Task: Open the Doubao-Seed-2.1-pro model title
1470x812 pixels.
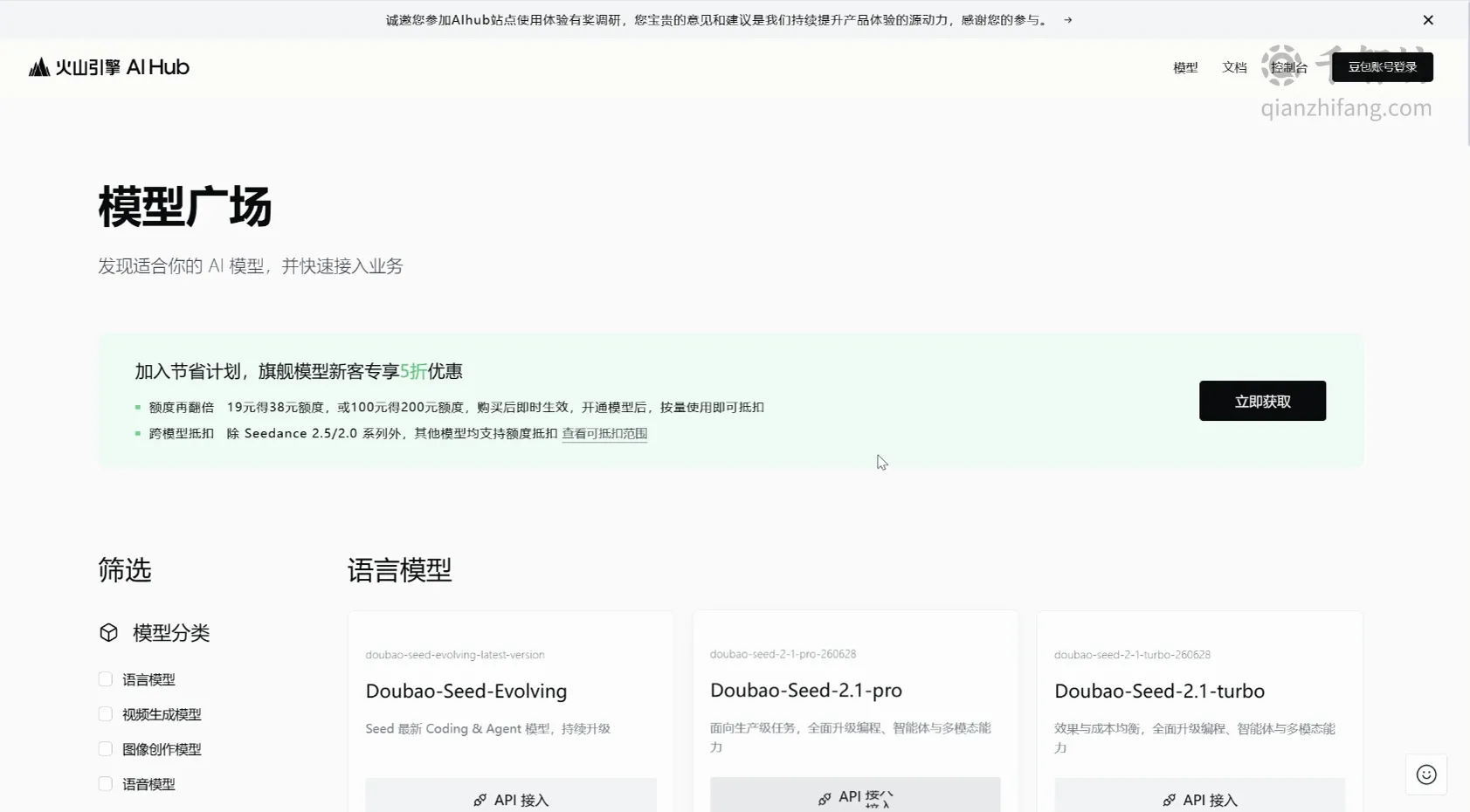Action: point(806,690)
